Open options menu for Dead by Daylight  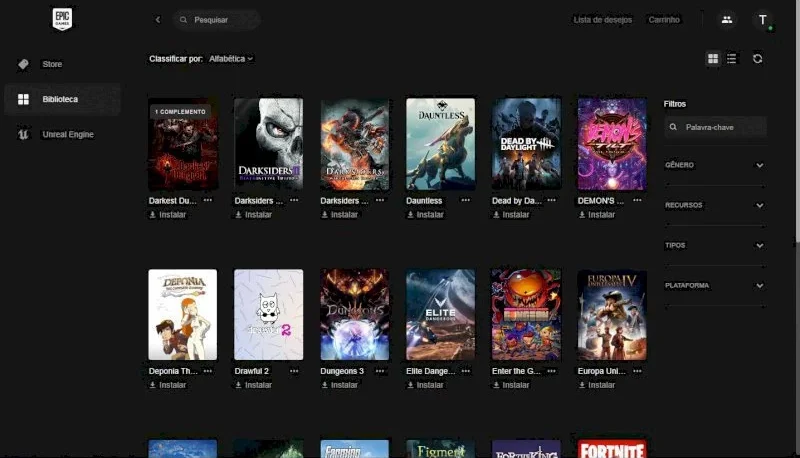(x=552, y=200)
